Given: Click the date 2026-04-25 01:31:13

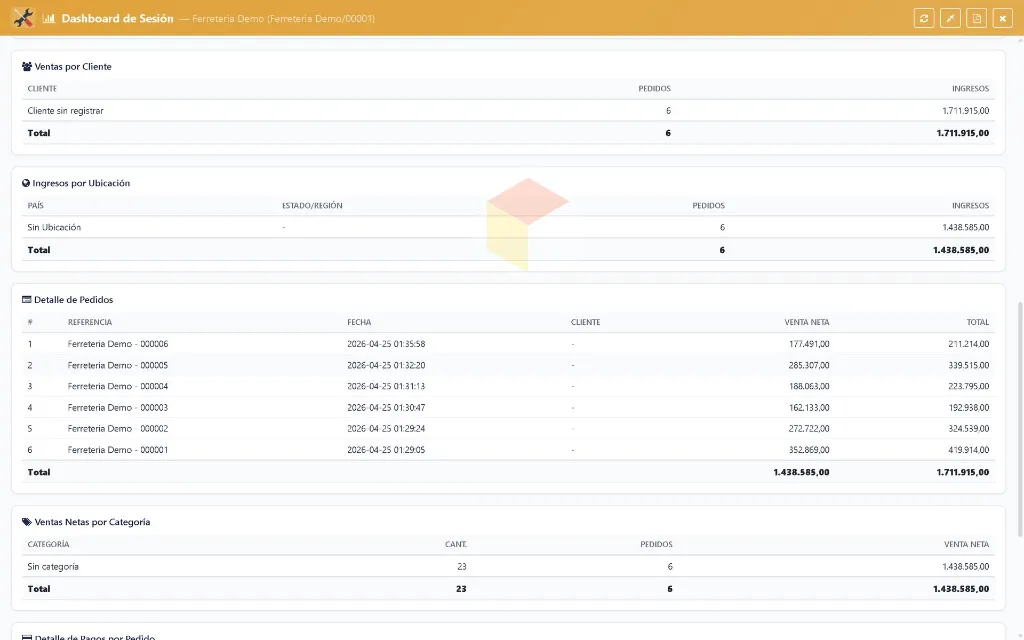Looking at the screenshot, I should pos(386,387).
